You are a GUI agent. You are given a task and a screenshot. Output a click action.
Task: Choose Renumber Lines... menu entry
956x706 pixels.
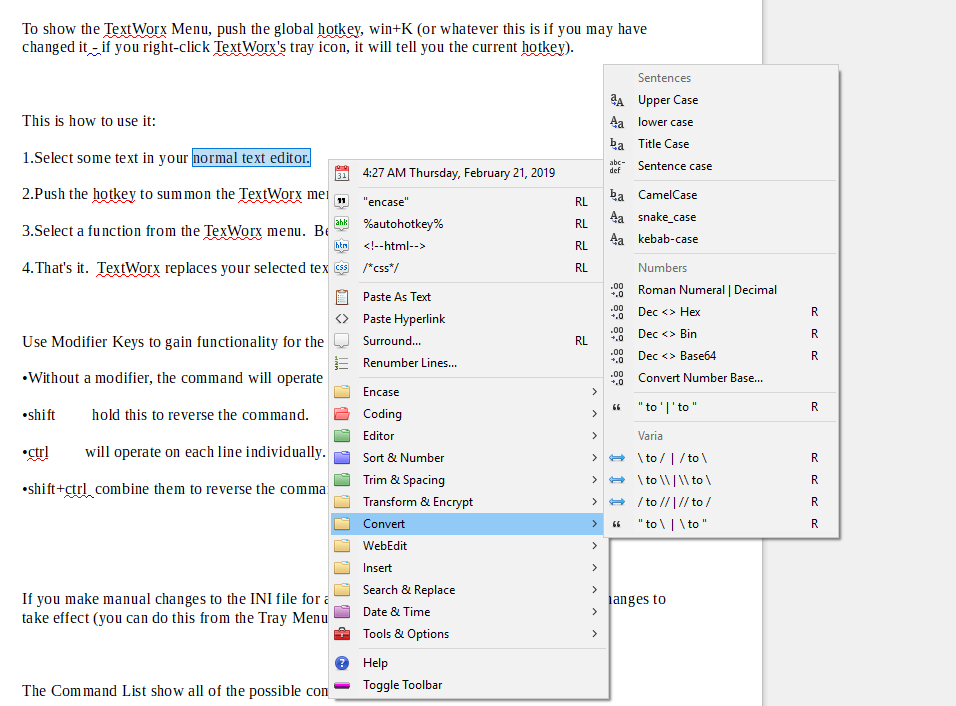click(467, 363)
